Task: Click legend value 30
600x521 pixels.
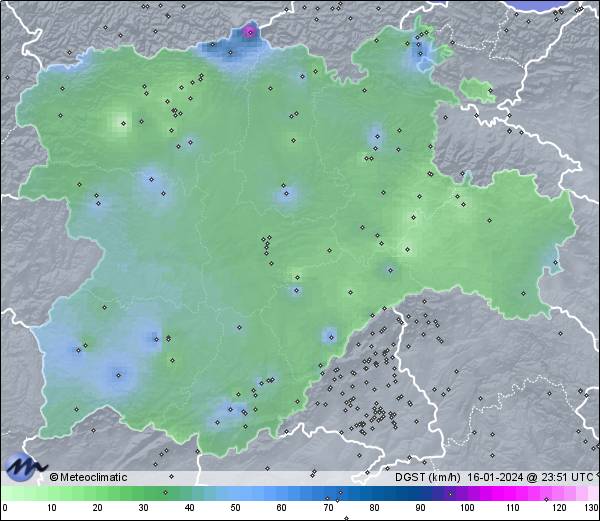Action: click(143, 508)
